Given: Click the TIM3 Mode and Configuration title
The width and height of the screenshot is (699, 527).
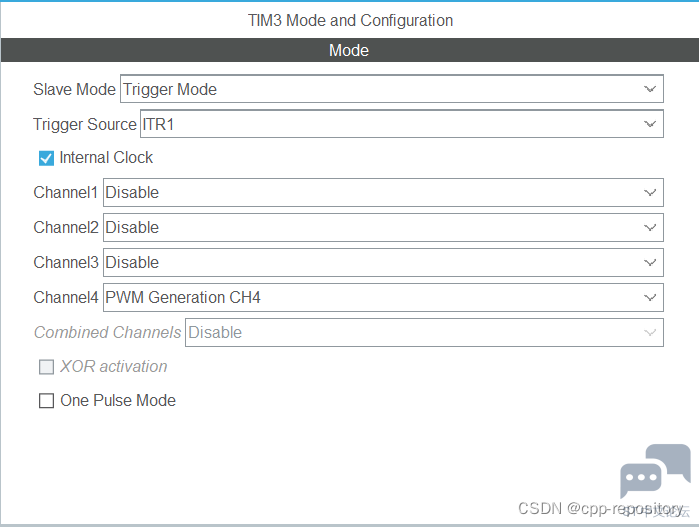Looking at the screenshot, I should (350, 21).
